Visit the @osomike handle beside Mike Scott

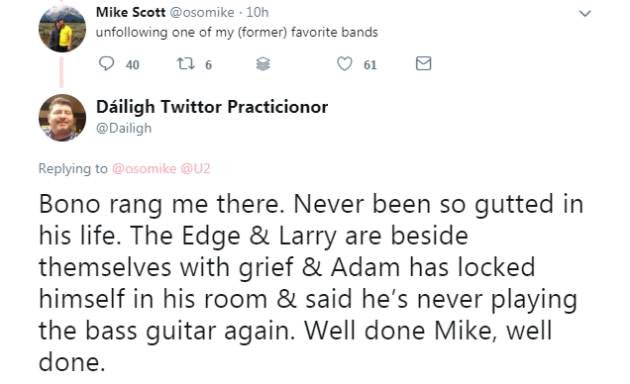(x=202, y=12)
